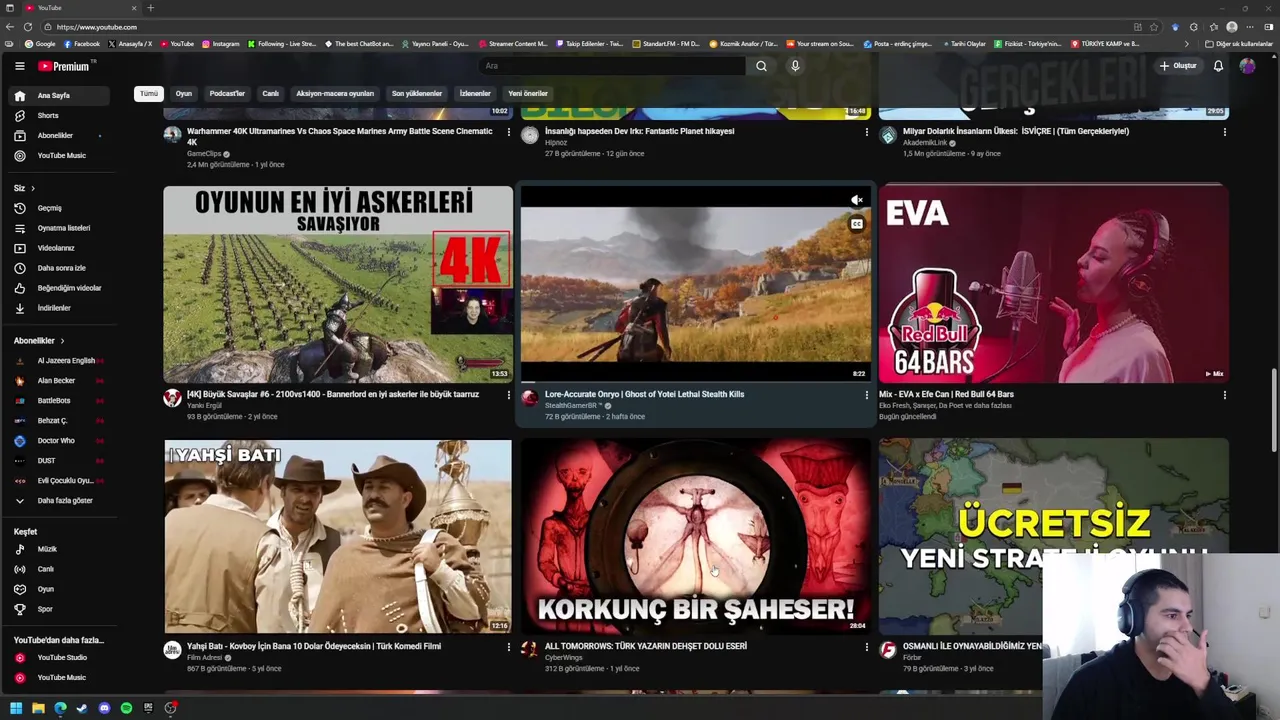
Task: Seek the Ghost of Yotei preview progress bar
Action: [695, 382]
